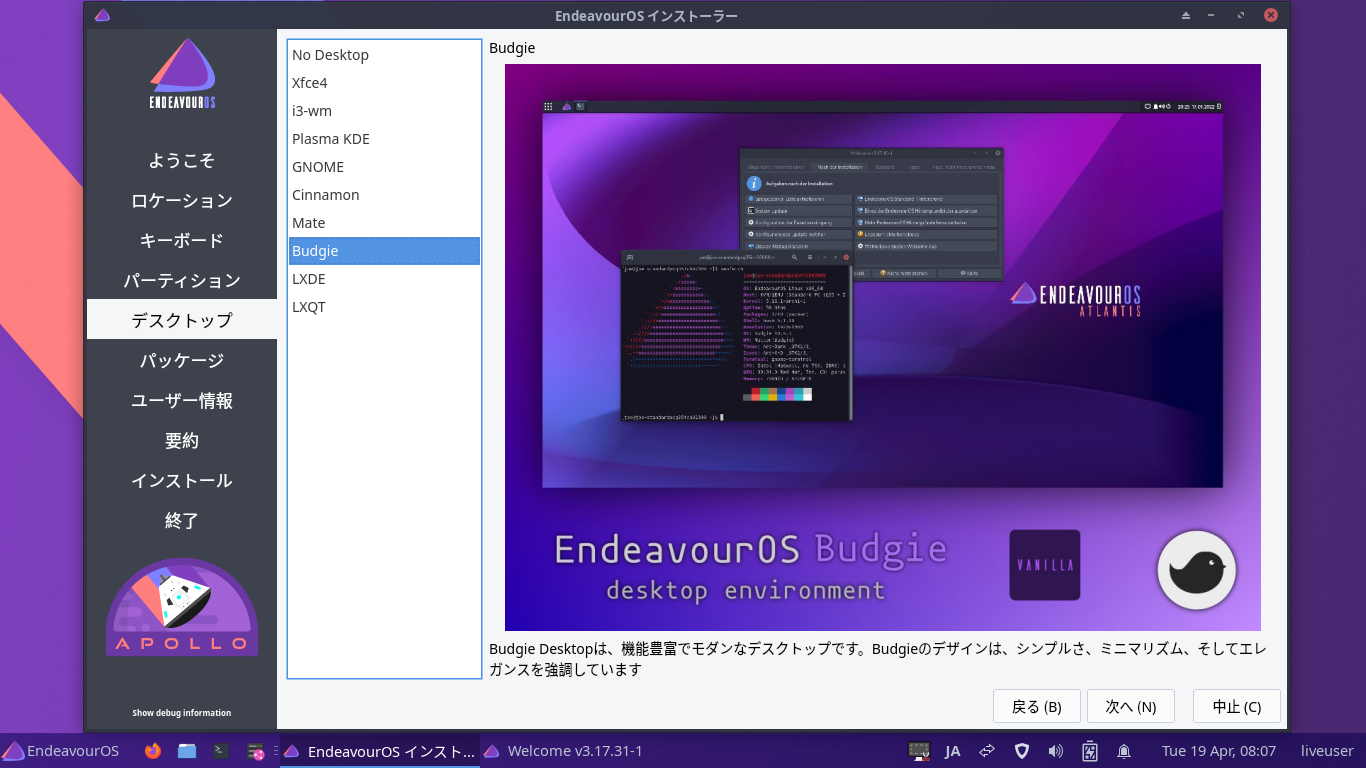Click ようこそ step in sidebar
This screenshot has width=1366, height=768.
click(182, 160)
